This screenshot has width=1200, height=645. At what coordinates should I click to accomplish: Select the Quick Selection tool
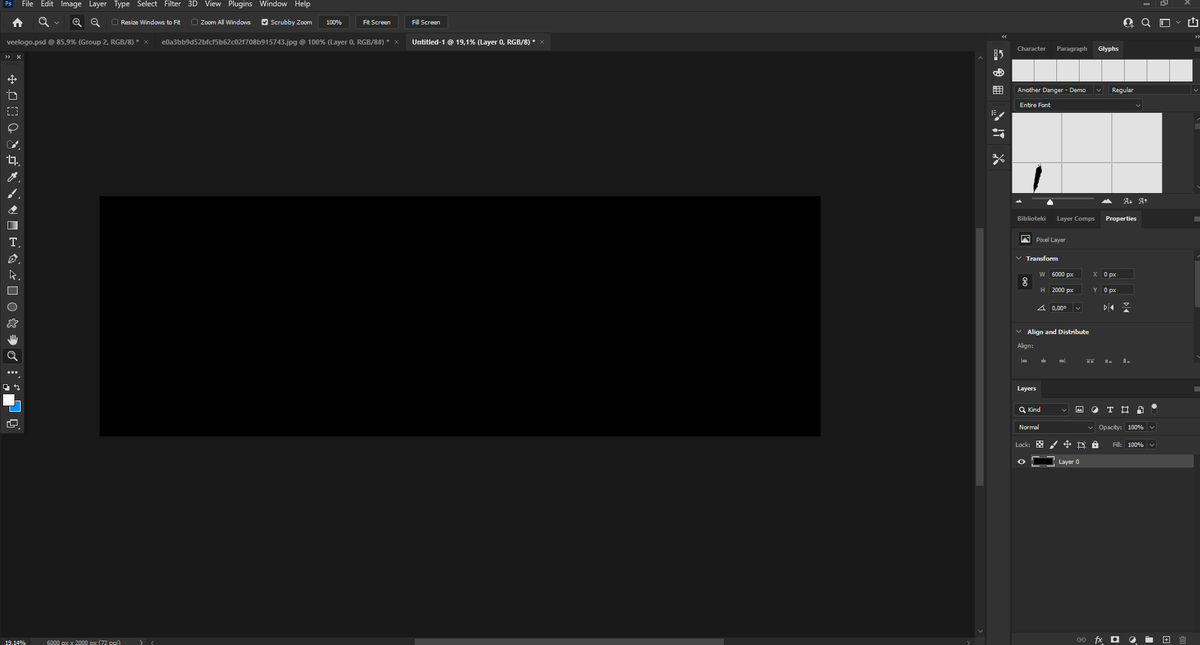tap(12, 144)
